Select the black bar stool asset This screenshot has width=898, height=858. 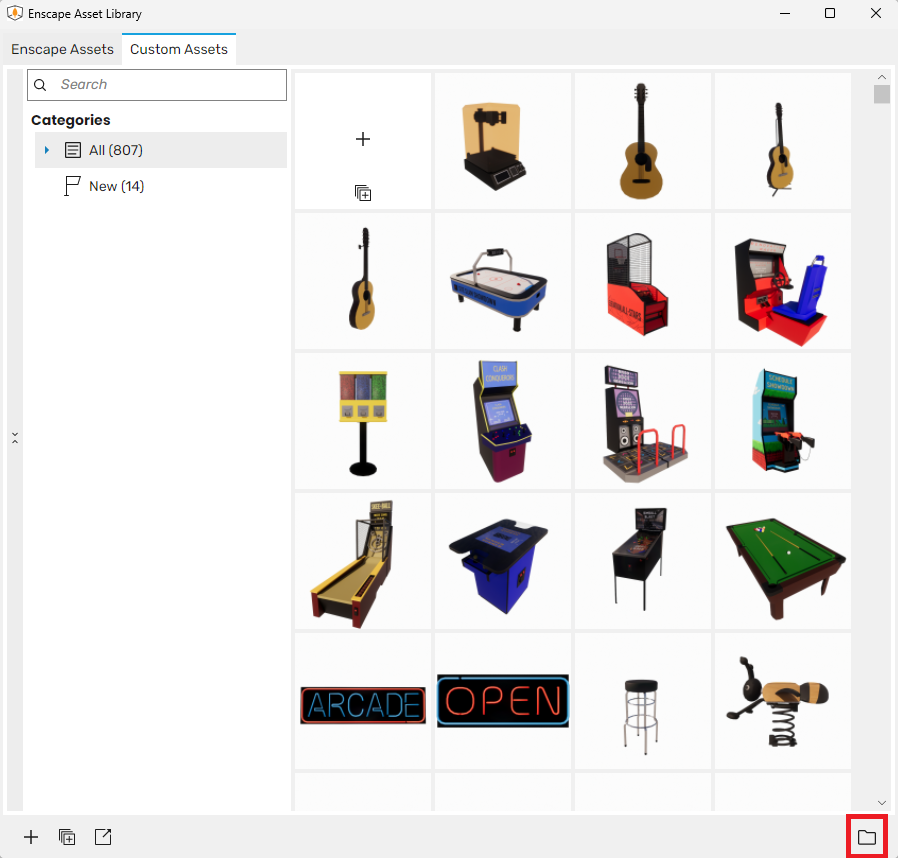click(x=643, y=701)
